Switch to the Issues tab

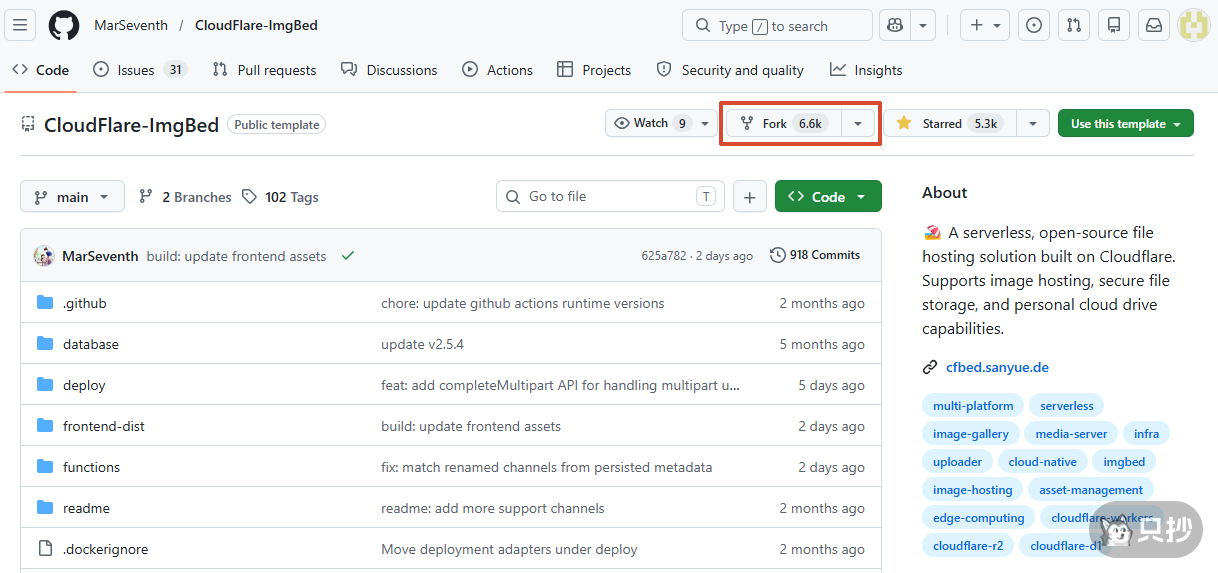(x=139, y=70)
